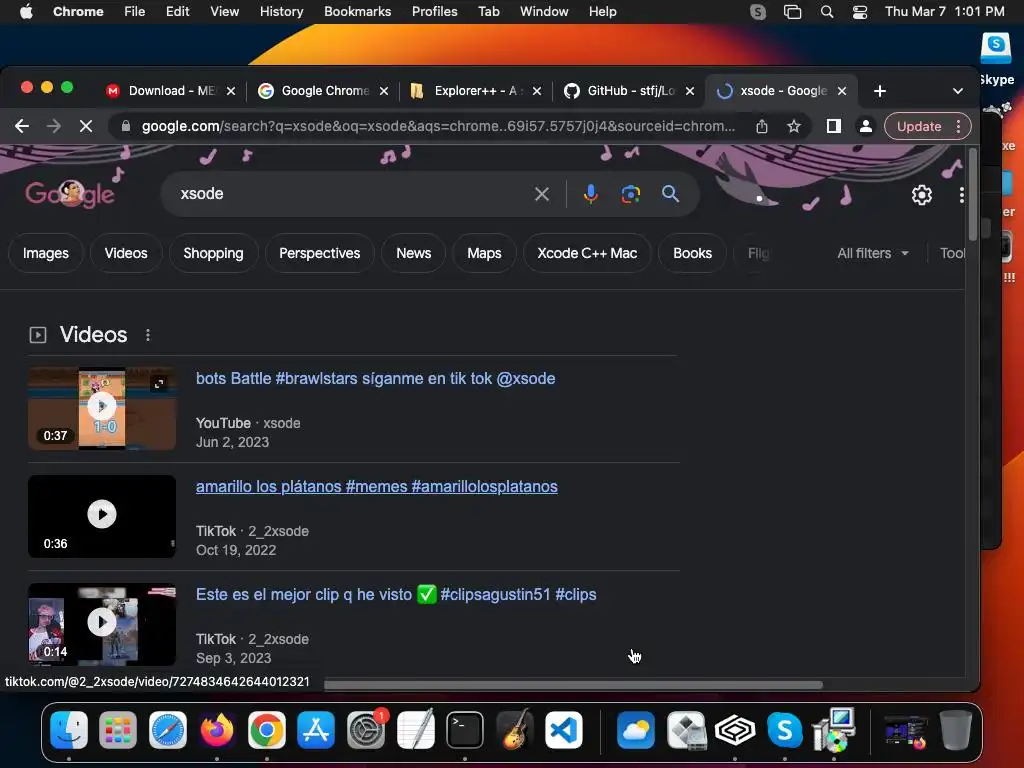Open the Profiles menu

coord(434,12)
